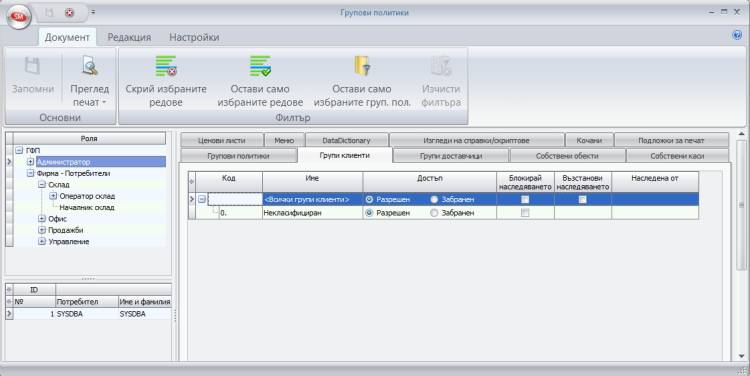
Task: Open the Собствени обекти tab
Action: point(567,156)
